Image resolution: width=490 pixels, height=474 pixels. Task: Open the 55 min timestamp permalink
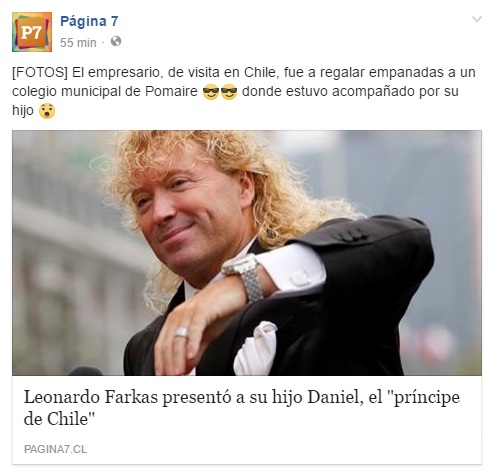pyautogui.click(x=78, y=43)
